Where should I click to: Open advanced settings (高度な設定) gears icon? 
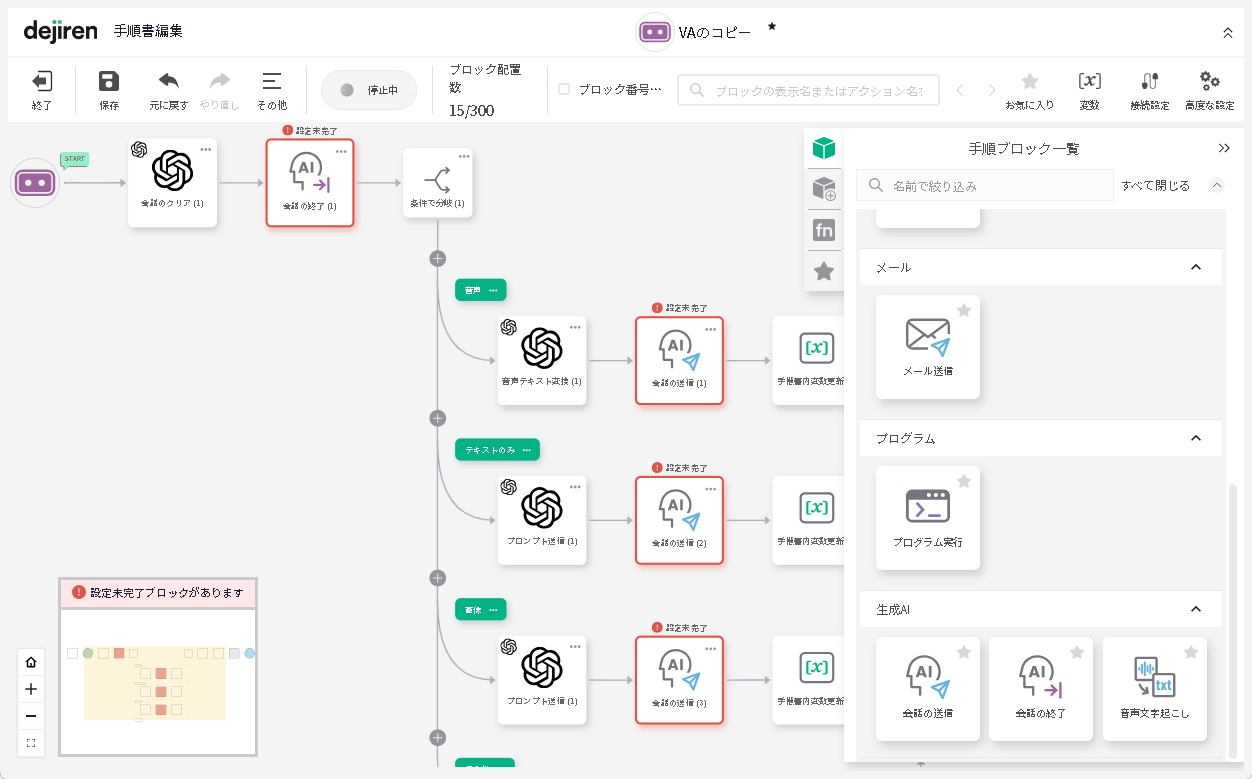[x=1209, y=82]
